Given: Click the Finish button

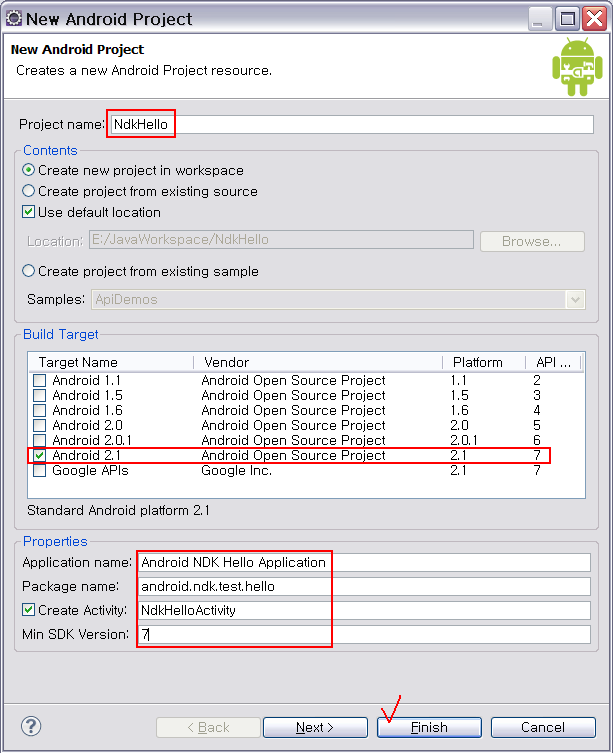Looking at the screenshot, I should pyautogui.click(x=429, y=727).
